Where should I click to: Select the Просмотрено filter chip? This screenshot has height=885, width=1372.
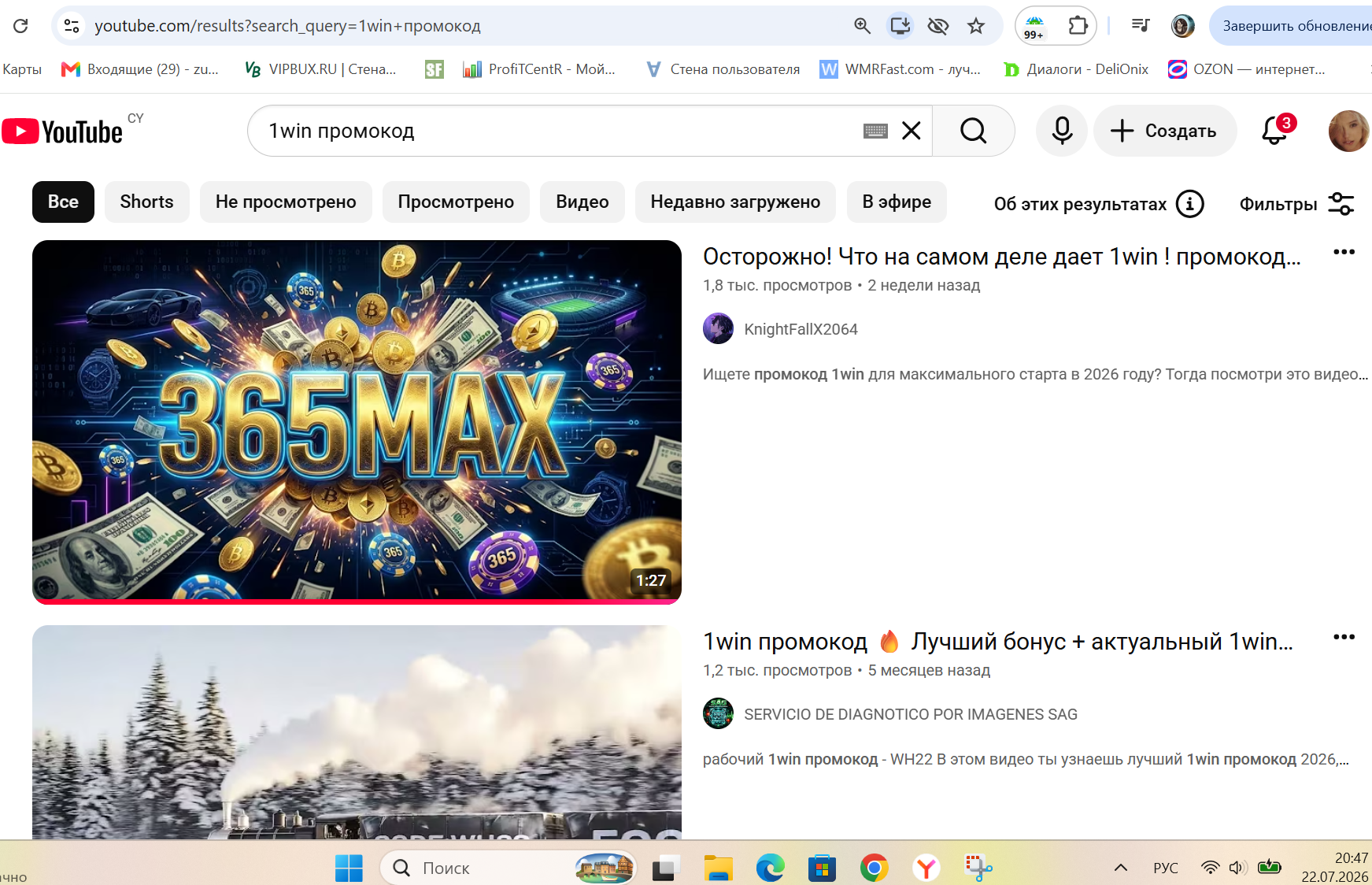coord(456,202)
